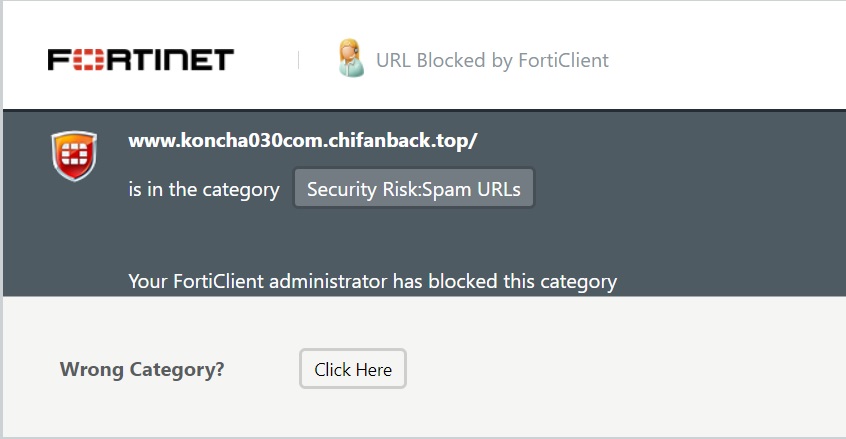The width and height of the screenshot is (846, 439).
Task: Click the 'is in the category' text
Action: click(204, 189)
